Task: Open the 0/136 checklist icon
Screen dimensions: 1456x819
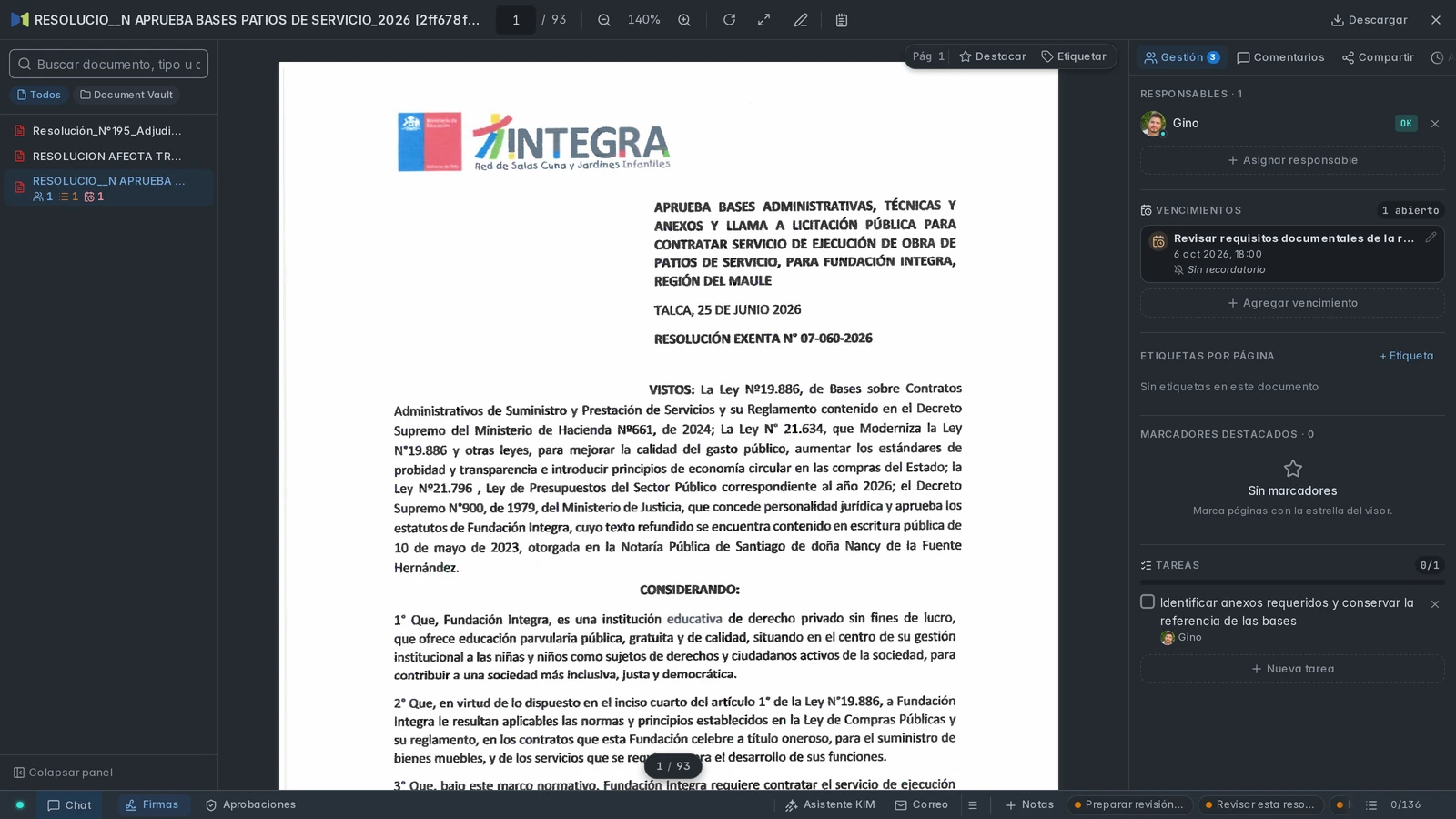Action: tap(1371, 805)
